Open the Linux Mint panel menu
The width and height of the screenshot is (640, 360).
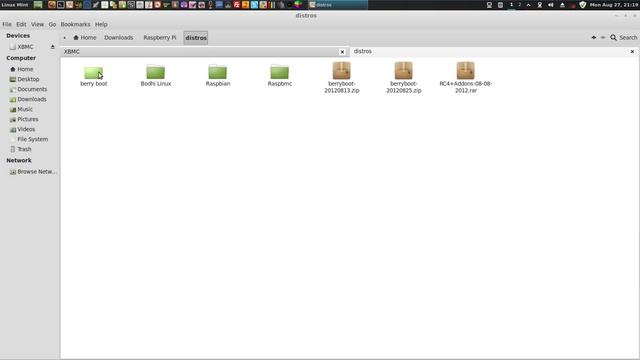click(x=15, y=5)
